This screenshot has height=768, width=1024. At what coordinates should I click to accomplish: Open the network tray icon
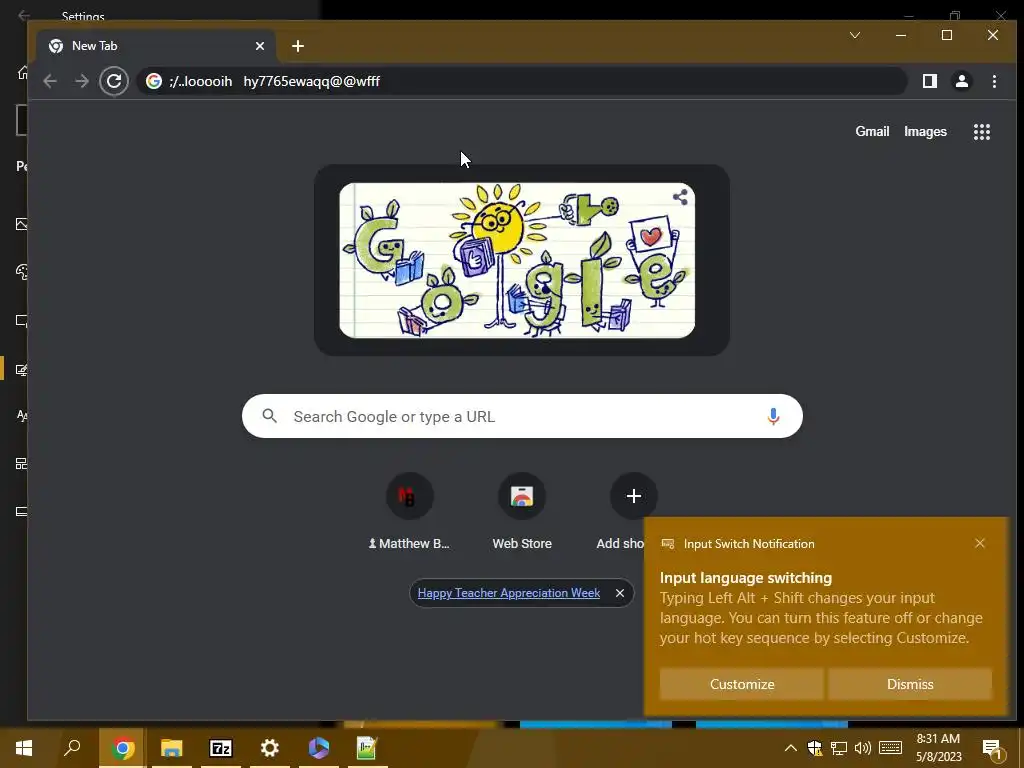[839, 748]
